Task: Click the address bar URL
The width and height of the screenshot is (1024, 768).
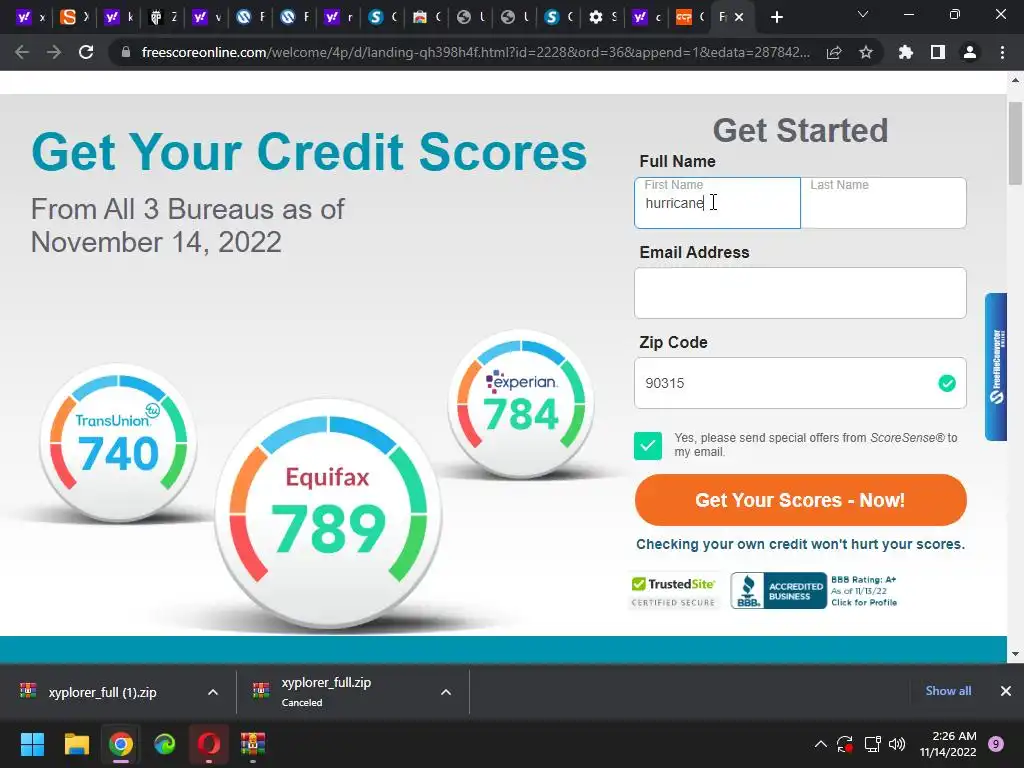Action: point(475,52)
